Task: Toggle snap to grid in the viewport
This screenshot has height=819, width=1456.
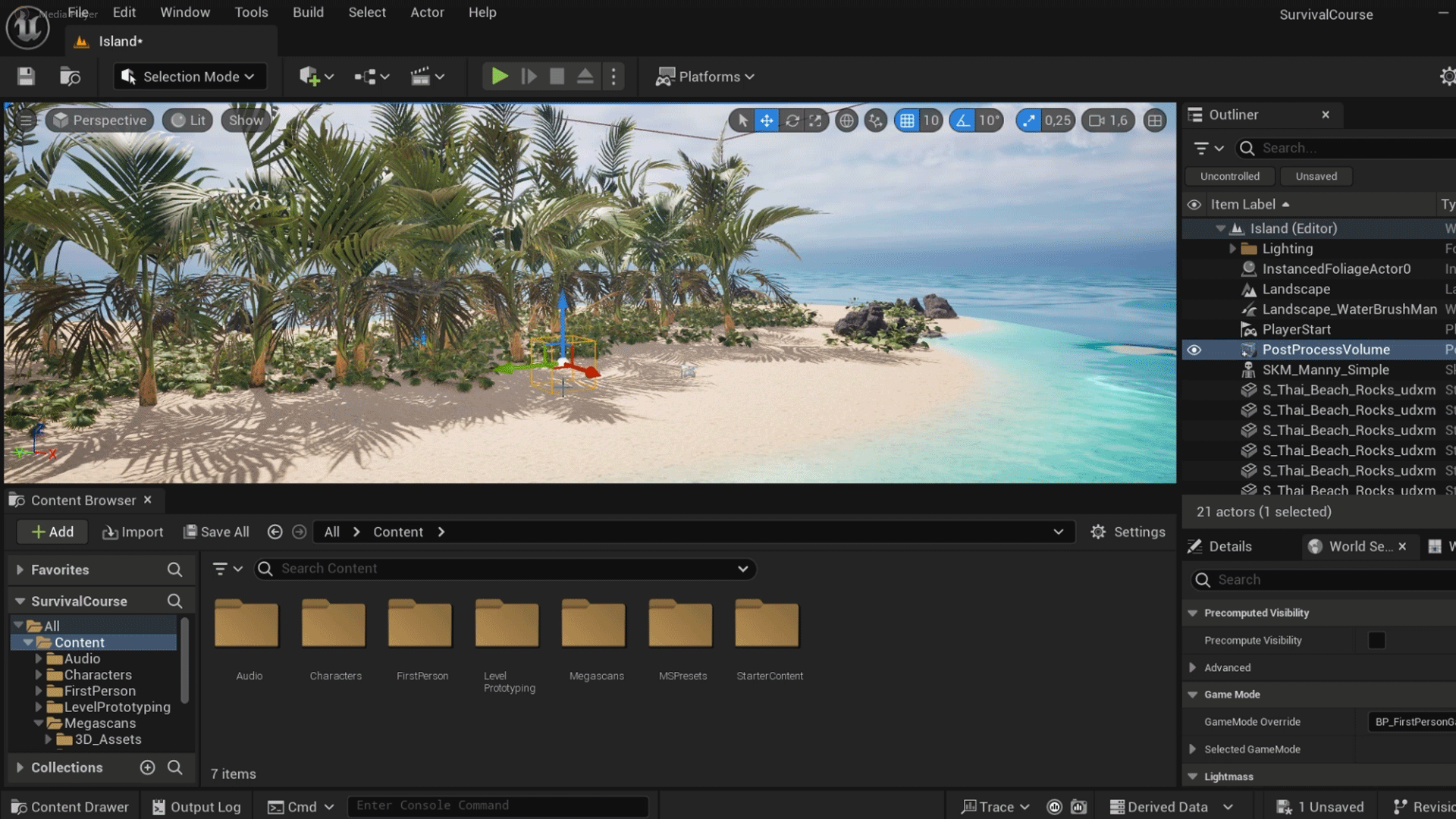Action: click(909, 120)
